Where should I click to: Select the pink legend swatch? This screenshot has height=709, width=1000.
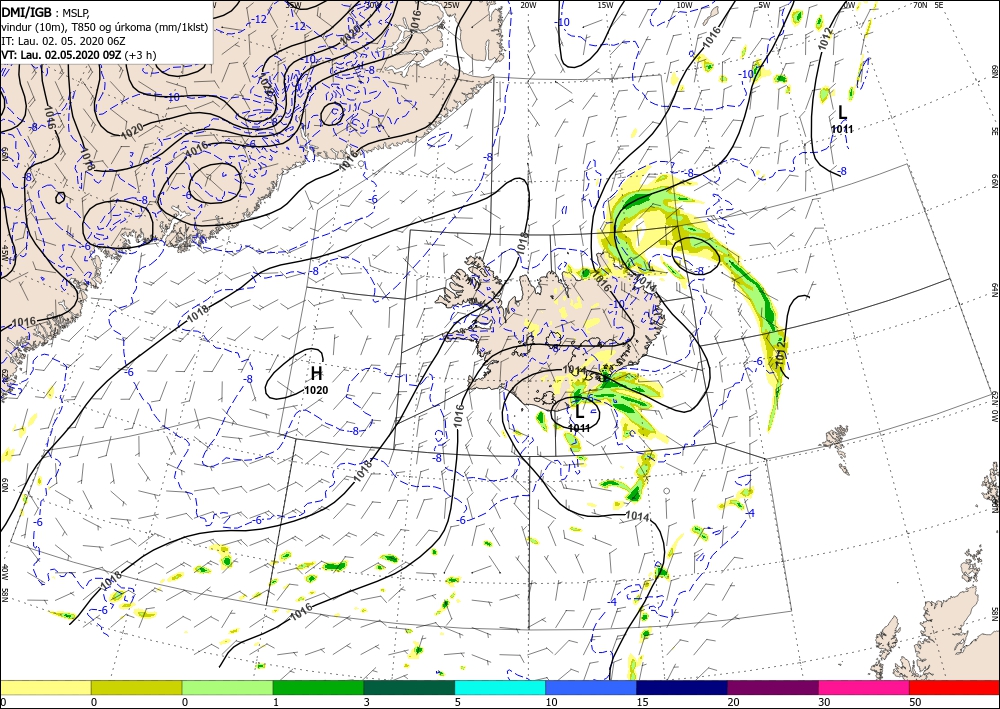point(864,687)
